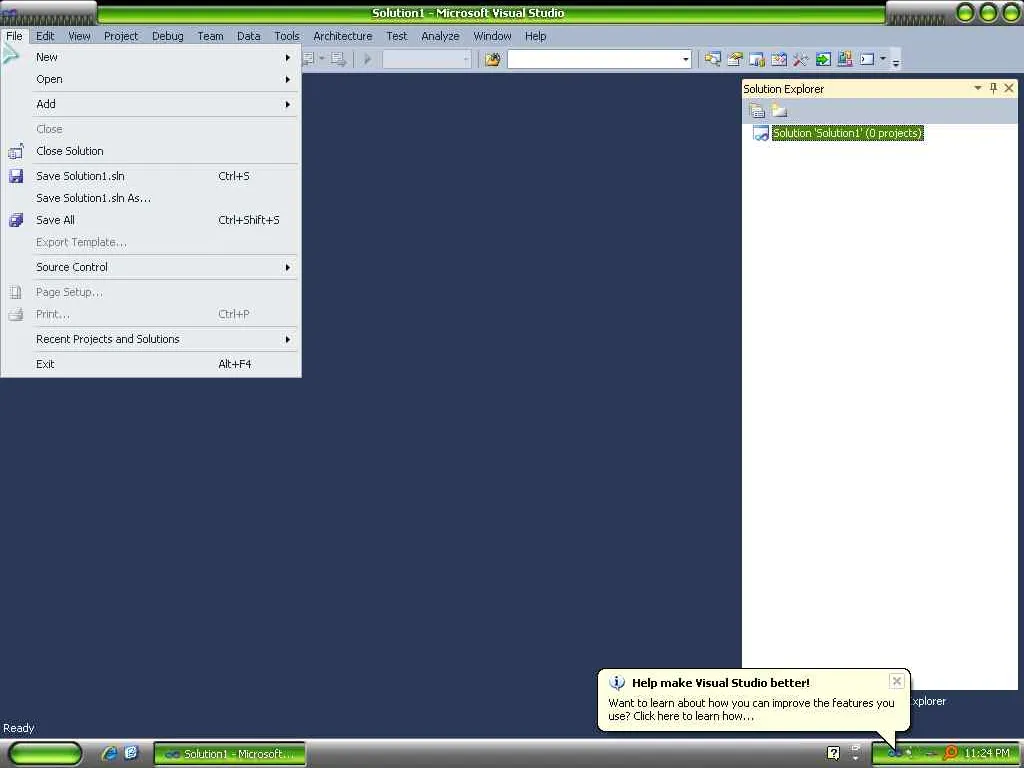The height and width of the screenshot is (768, 1024).
Task: Expand the New submenu arrow
Action: tap(287, 57)
